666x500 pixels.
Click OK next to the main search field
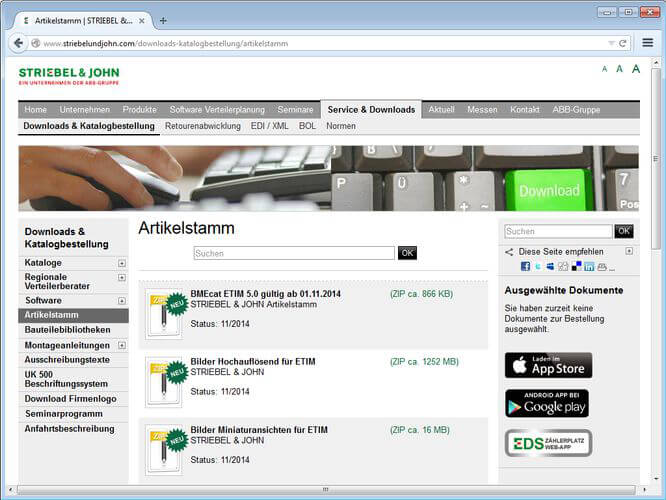pyautogui.click(x=407, y=253)
